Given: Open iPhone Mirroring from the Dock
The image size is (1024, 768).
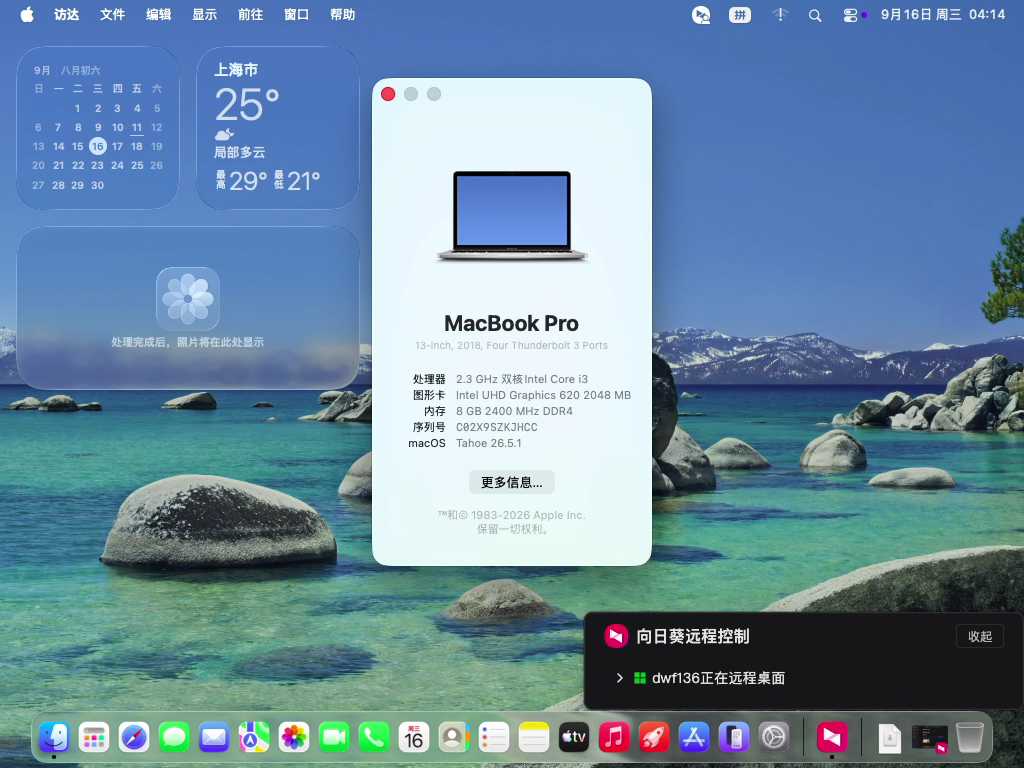Looking at the screenshot, I should pos(734,738).
